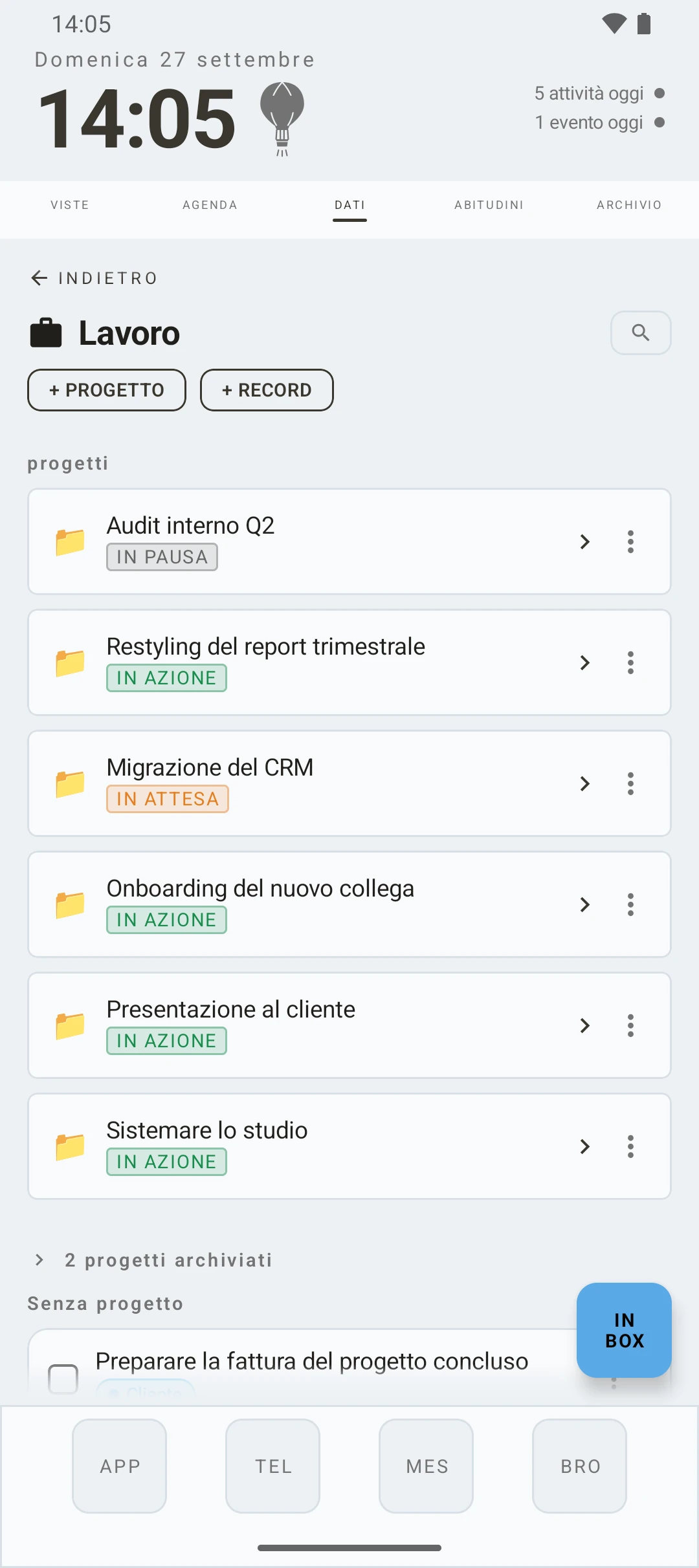Add a new record with + RECORD
The image size is (699, 1568).
267,390
